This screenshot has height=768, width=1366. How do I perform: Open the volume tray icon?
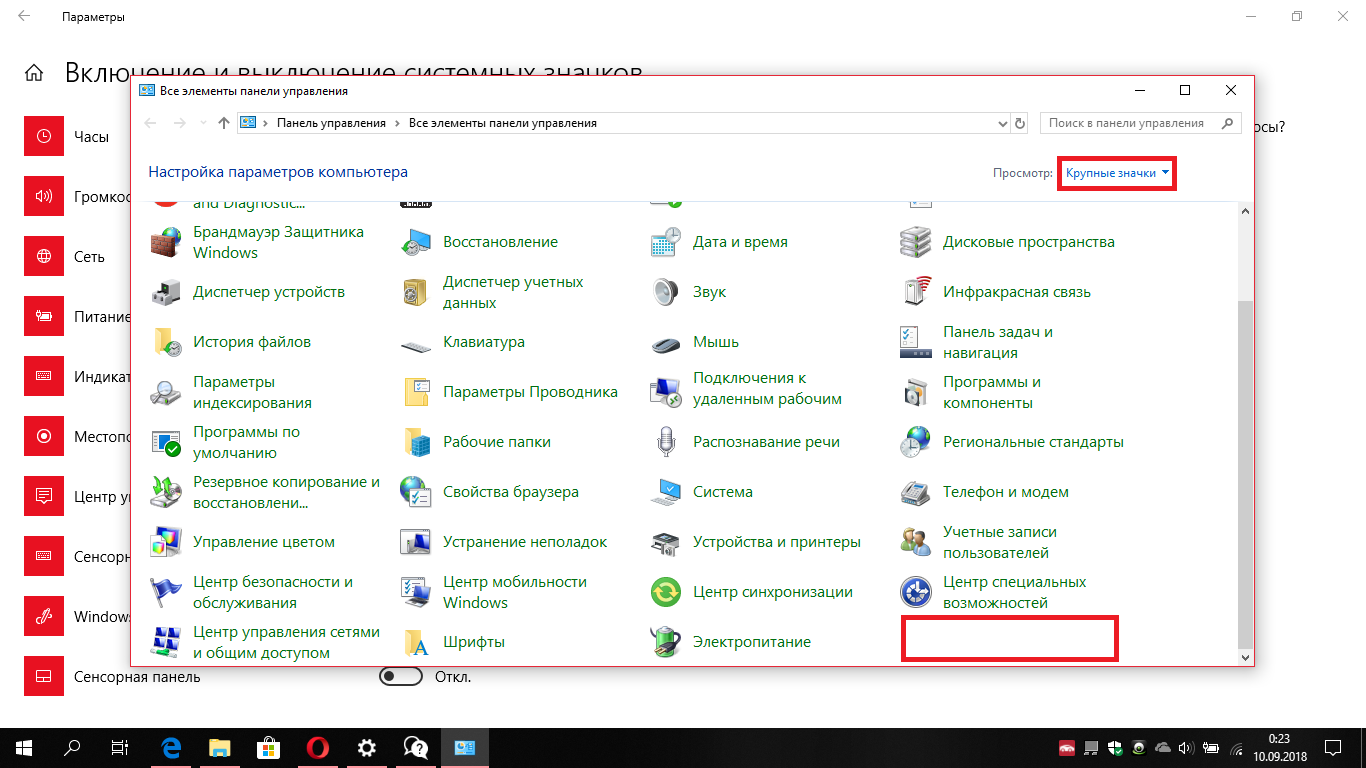click(x=1186, y=747)
